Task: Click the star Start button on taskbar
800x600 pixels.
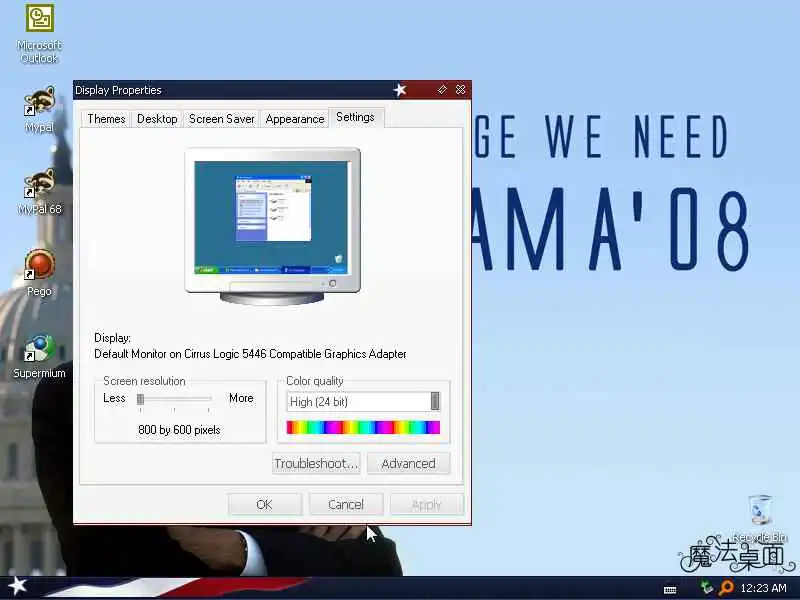Action: pyautogui.click(x=18, y=586)
